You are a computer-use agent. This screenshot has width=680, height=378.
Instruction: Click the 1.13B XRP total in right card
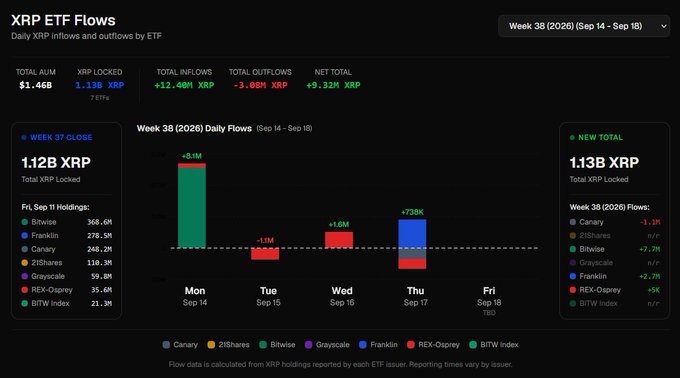(604, 163)
